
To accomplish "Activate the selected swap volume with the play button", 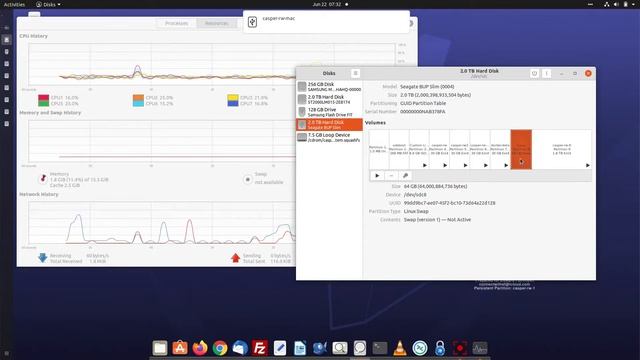I will [x=377, y=176].
